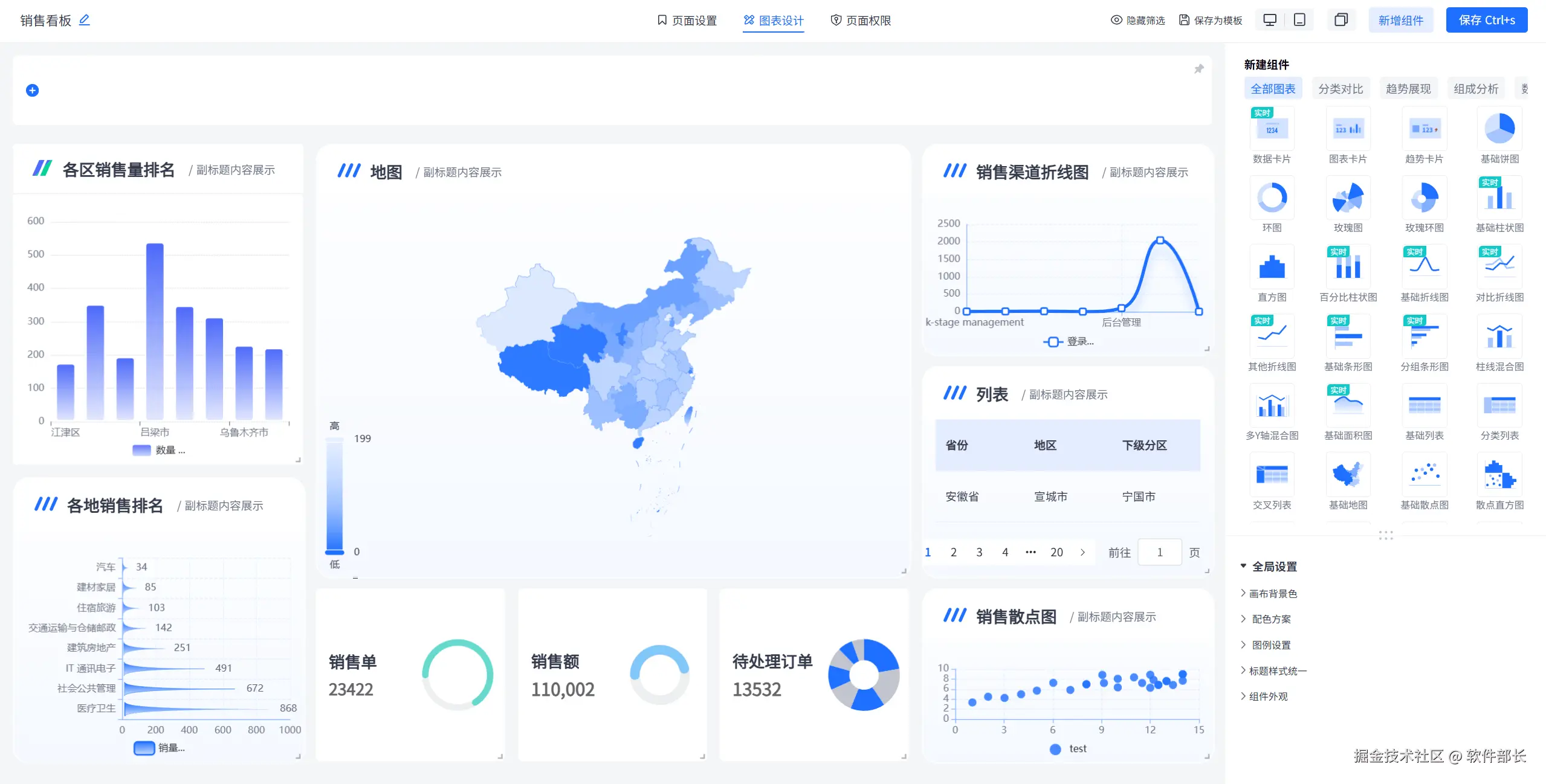
Task: Click the pin icon on filter bar
Action: (x=1199, y=69)
